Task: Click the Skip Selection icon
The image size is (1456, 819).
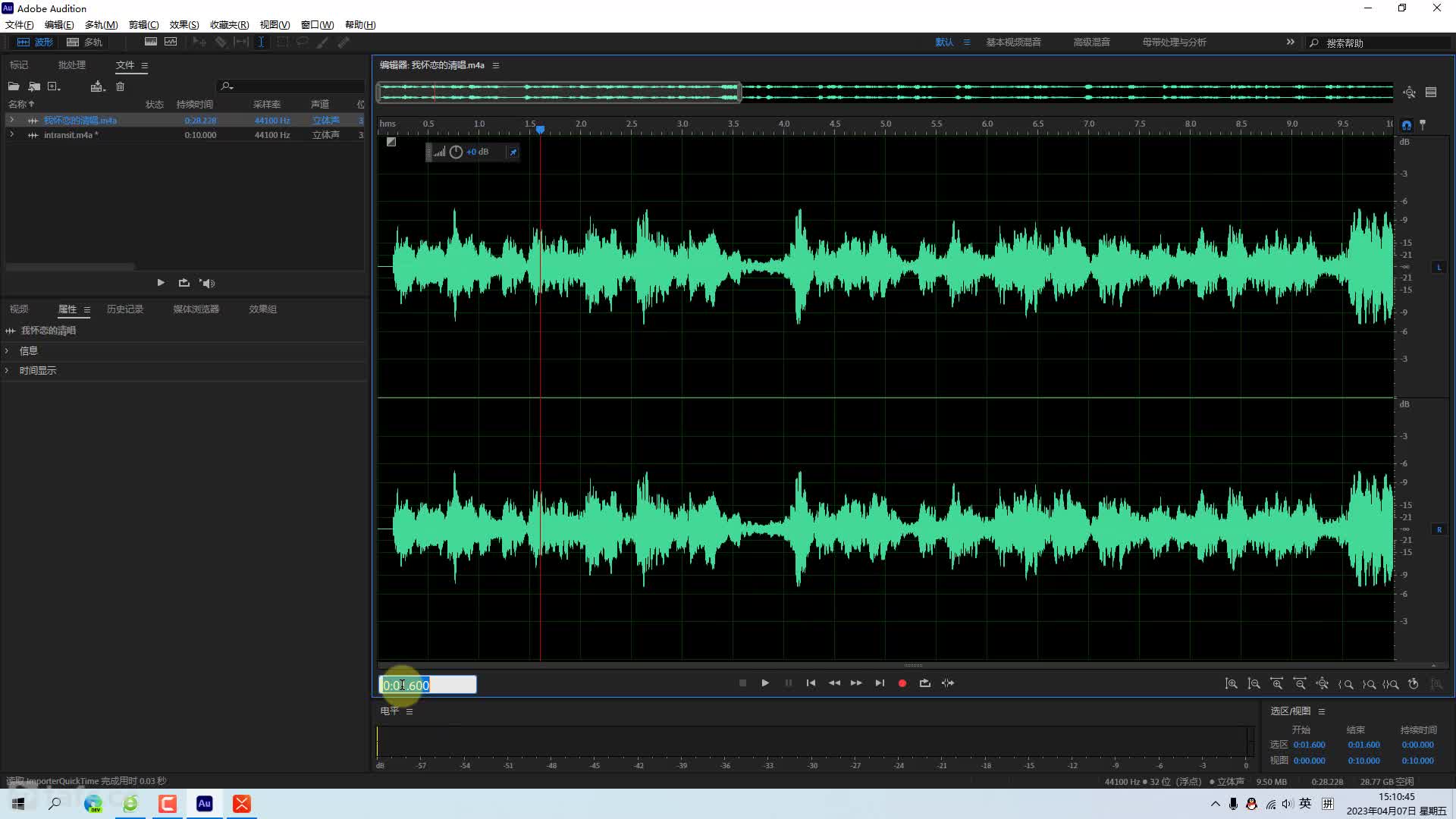Action: click(x=948, y=683)
